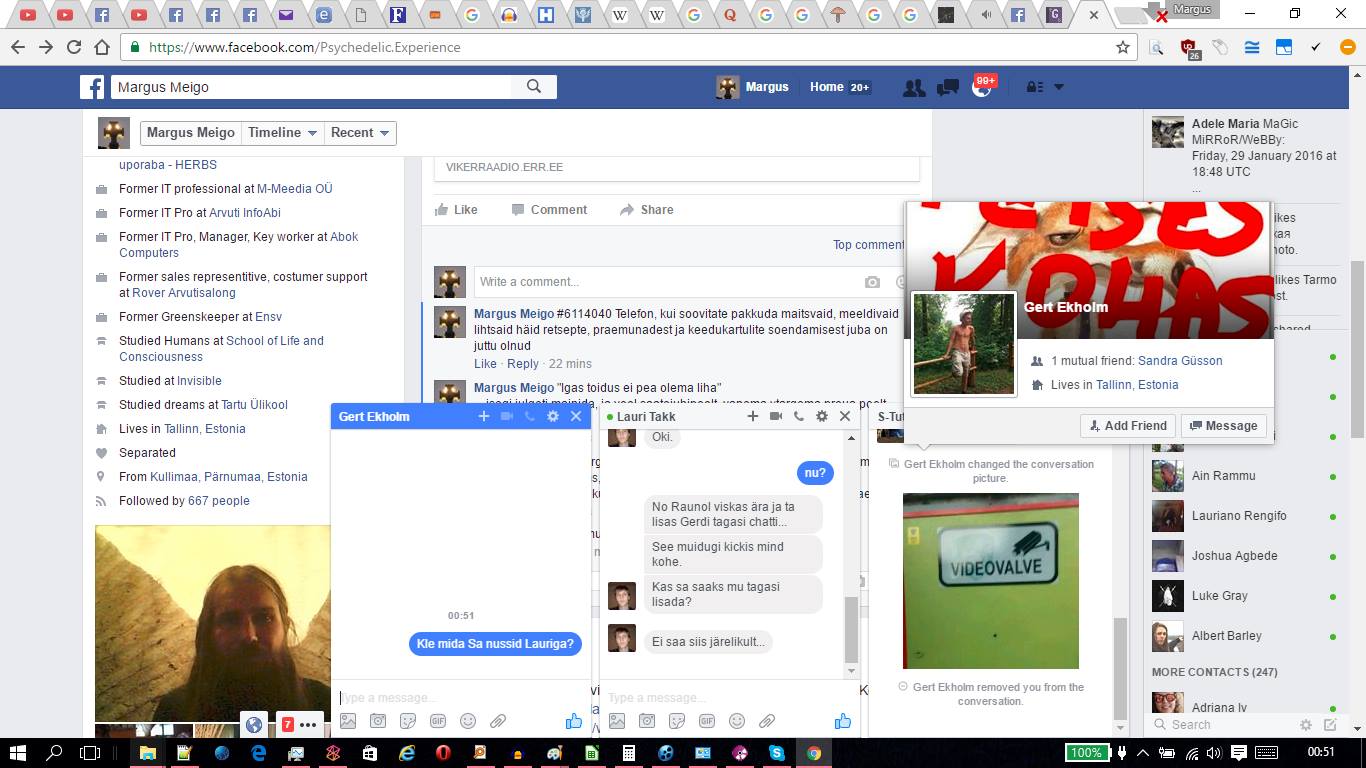Choose a sticker in the Gert Ekholm chat

pyautogui.click(x=408, y=721)
